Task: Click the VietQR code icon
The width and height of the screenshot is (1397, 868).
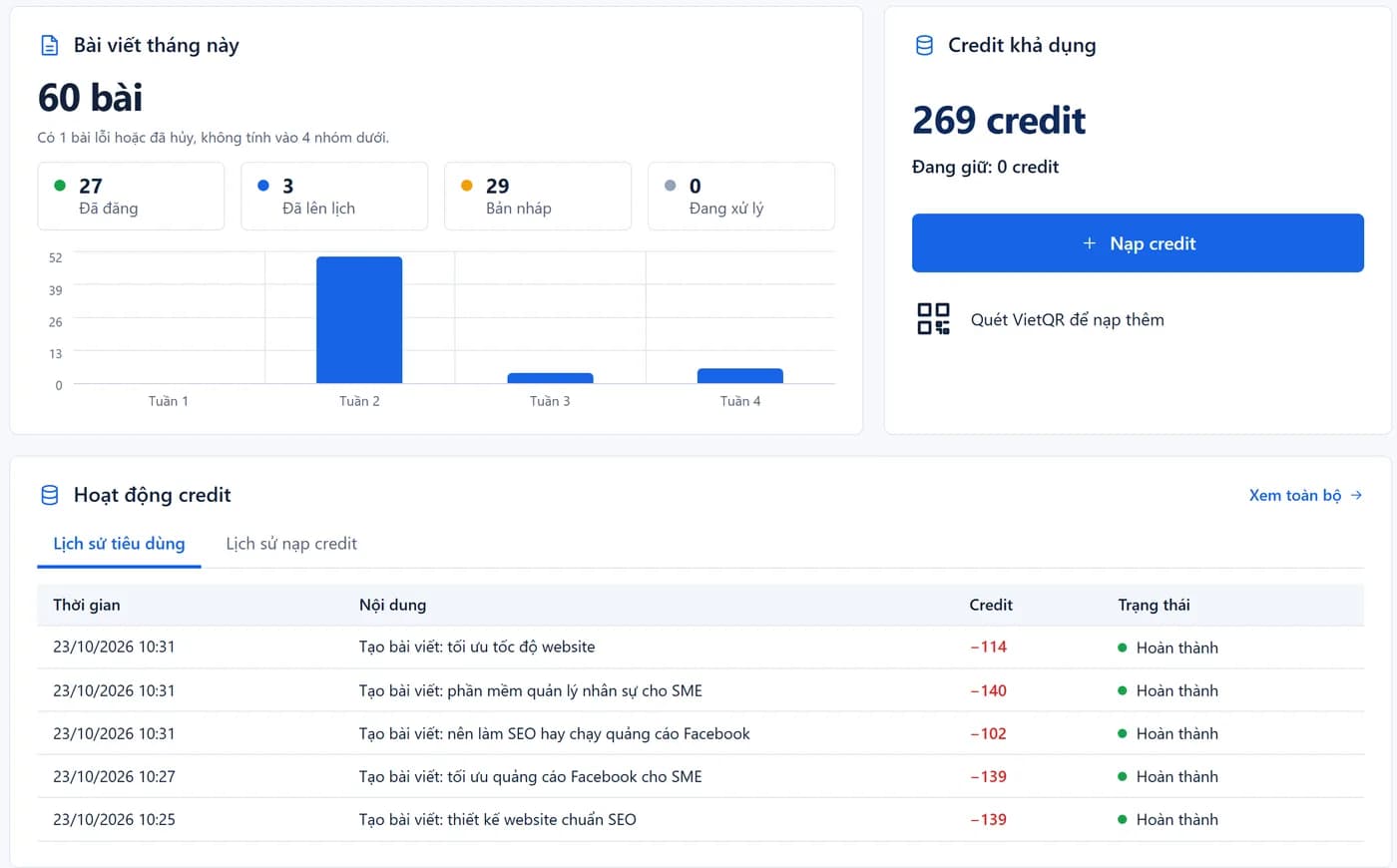Action: point(933,319)
